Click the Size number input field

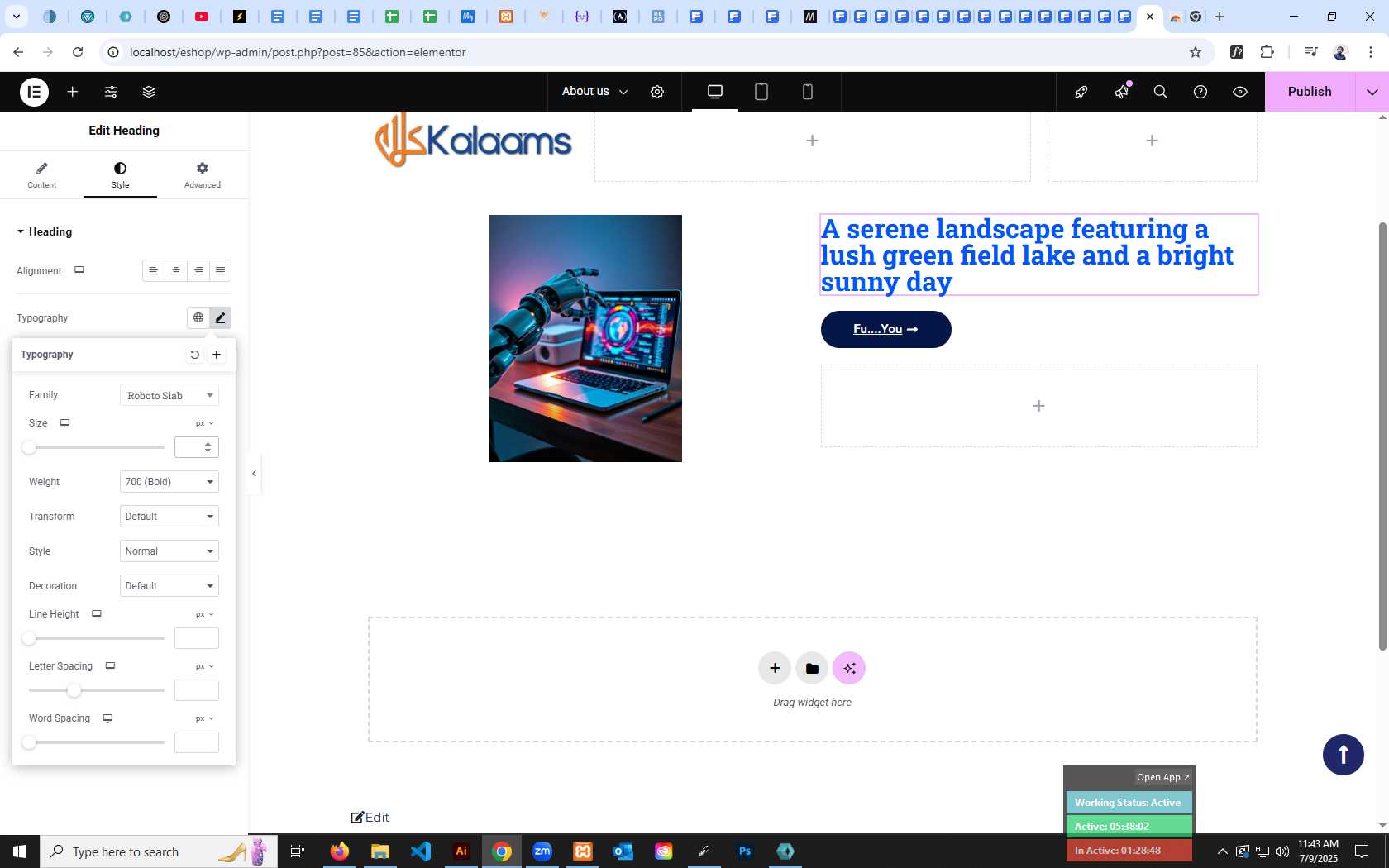197,447
